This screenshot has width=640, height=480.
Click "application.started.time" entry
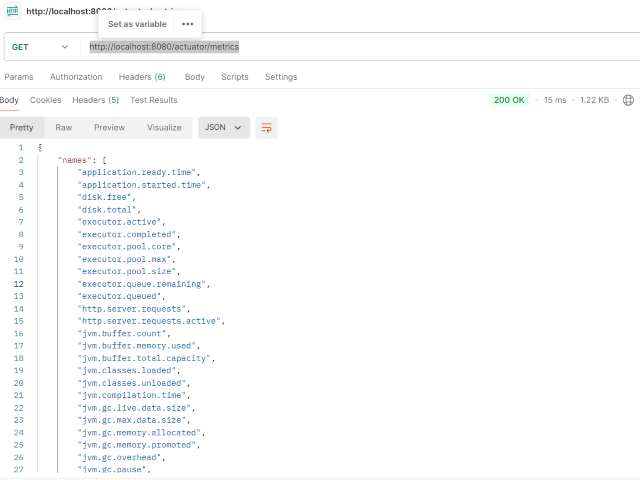(142, 185)
